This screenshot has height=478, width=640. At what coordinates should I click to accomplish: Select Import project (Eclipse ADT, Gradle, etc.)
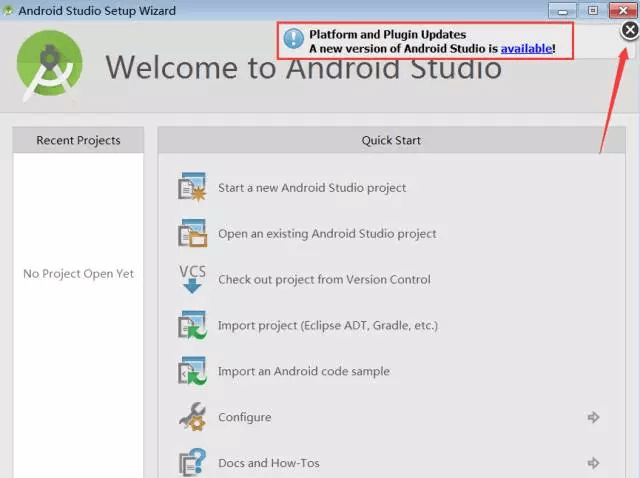coord(328,325)
